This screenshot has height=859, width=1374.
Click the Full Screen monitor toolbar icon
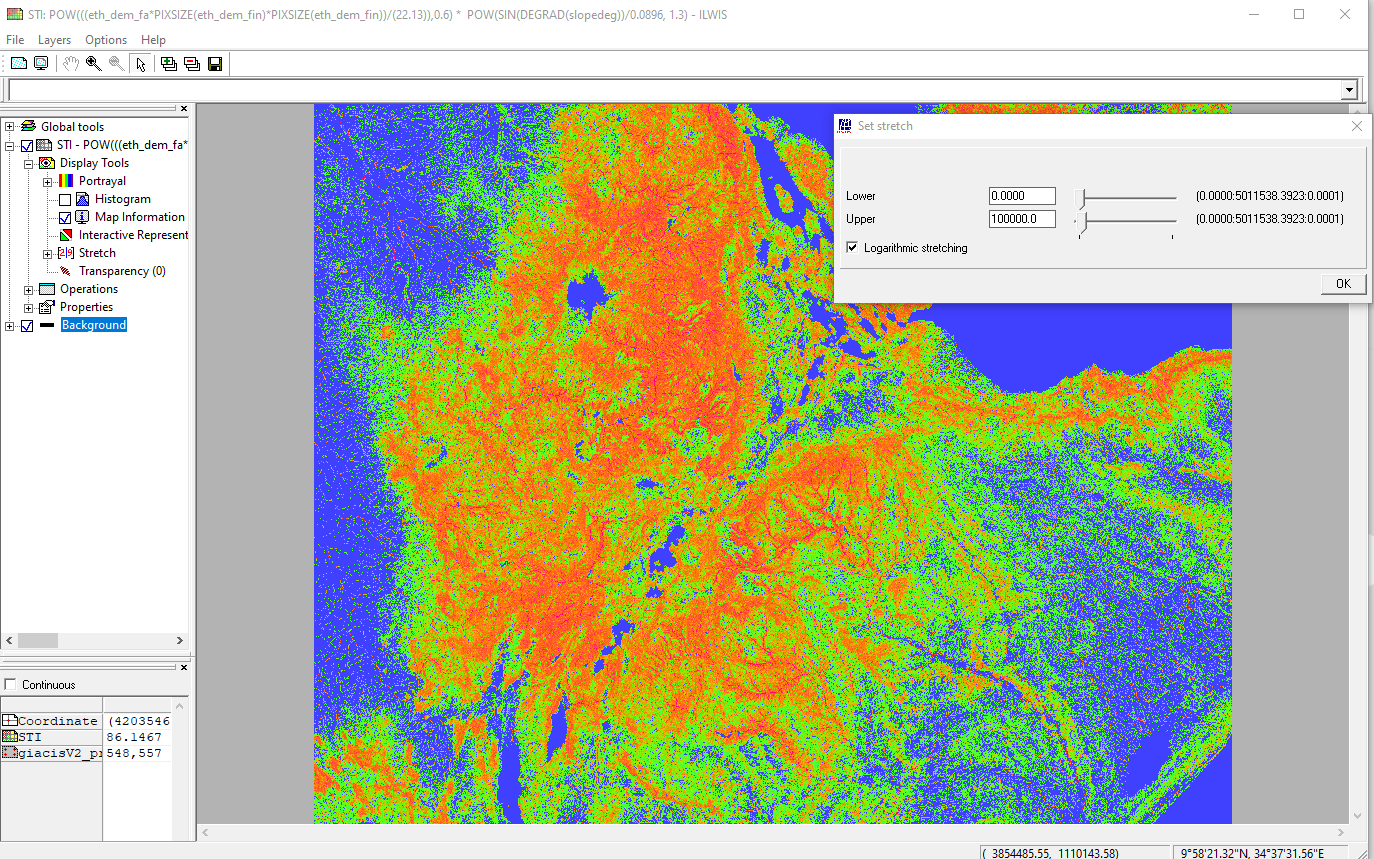pyautogui.click(x=41, y=63)
